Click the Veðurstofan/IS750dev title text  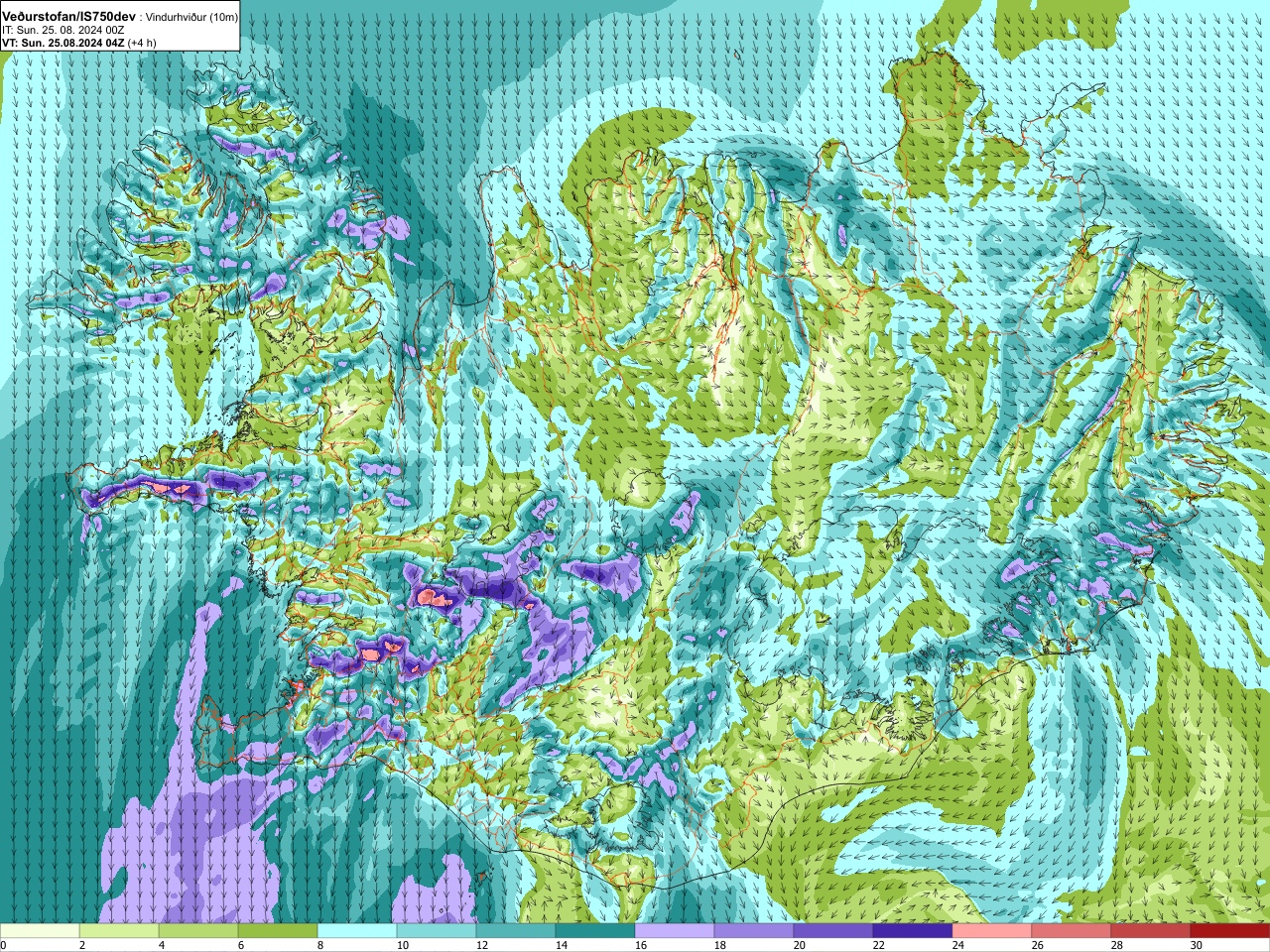coord(69,17)
